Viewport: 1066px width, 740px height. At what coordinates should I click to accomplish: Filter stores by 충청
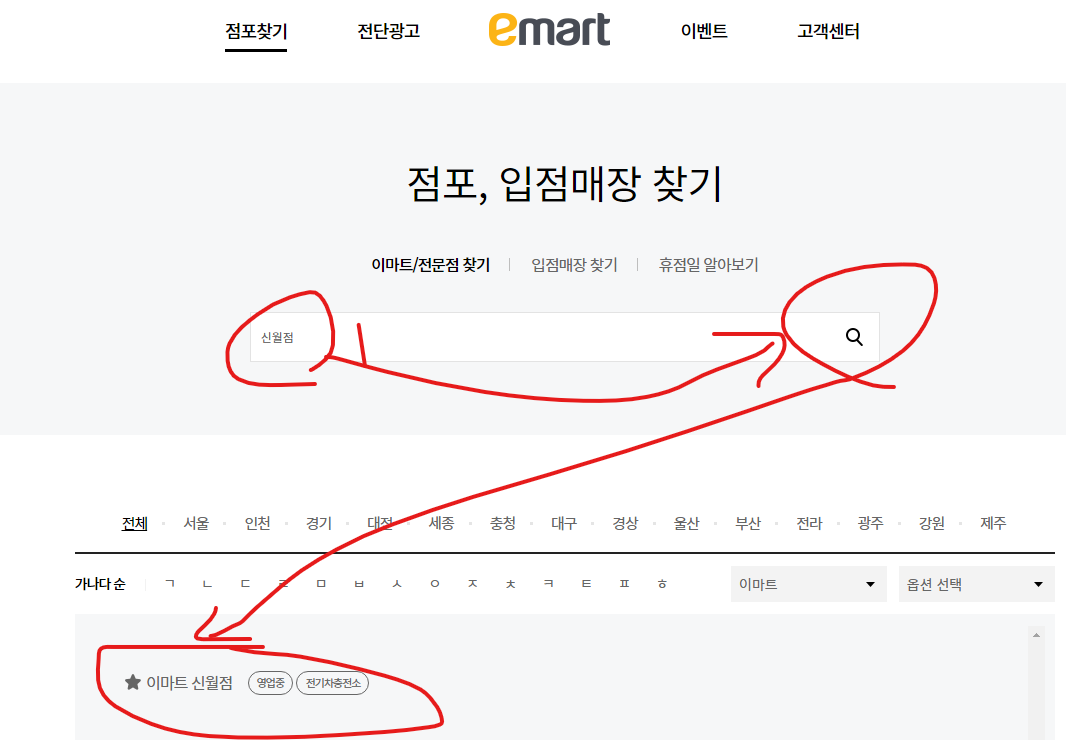[x=503, y=523]
